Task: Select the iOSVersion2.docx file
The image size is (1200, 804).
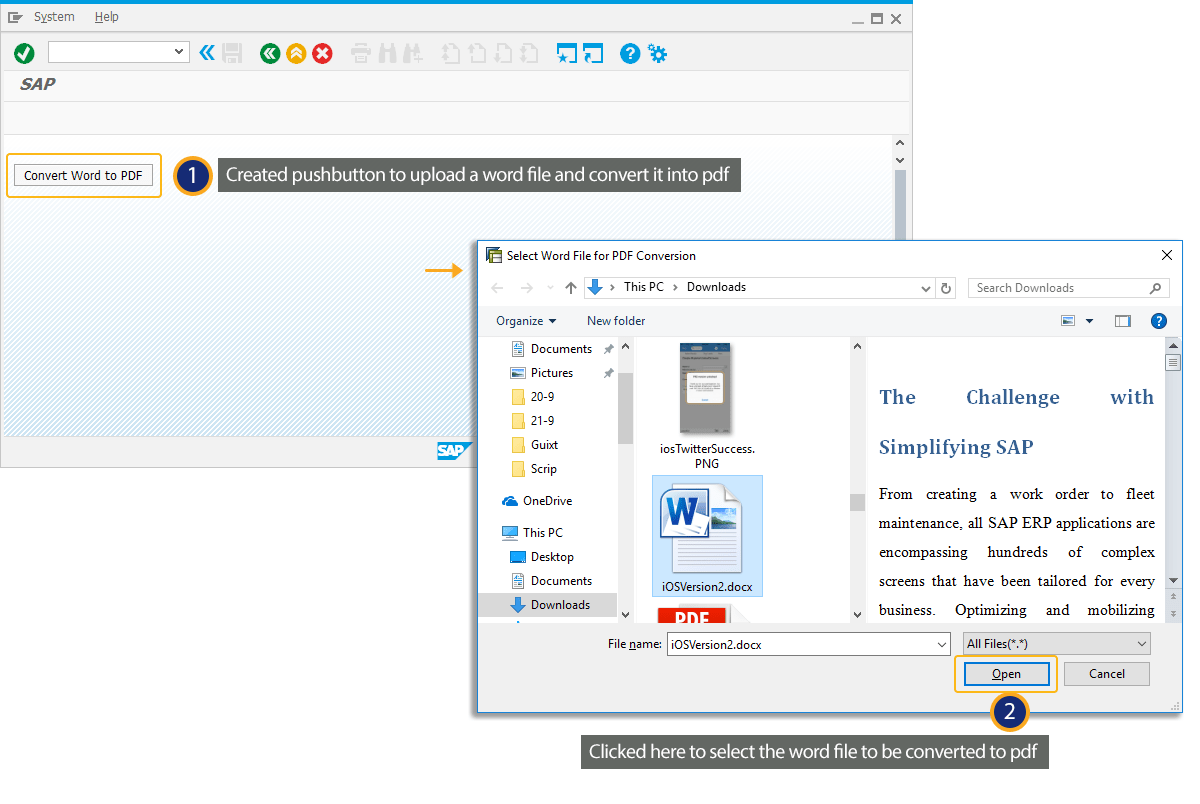Action: tap(707, 536)
